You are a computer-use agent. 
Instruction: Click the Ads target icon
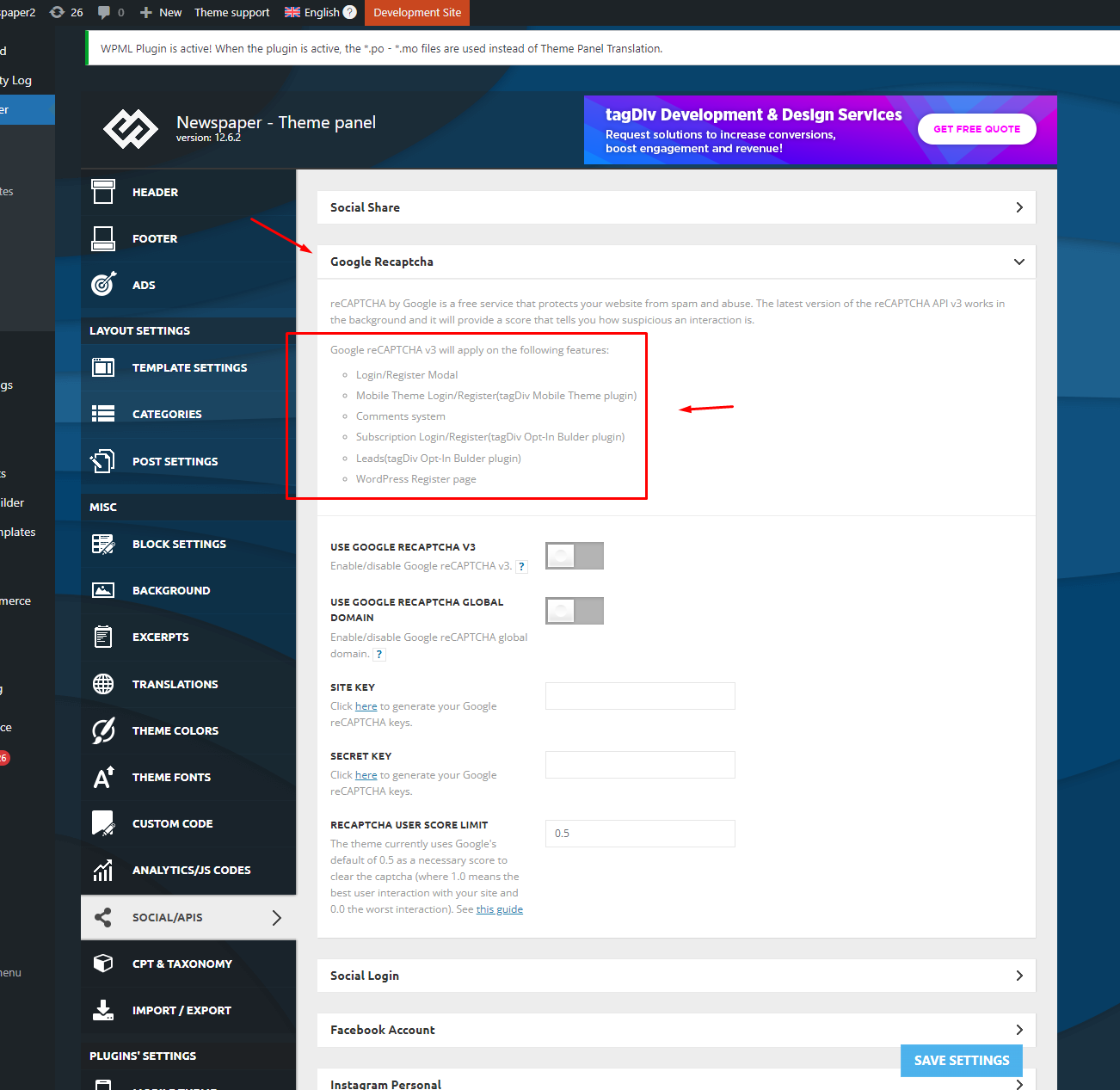click(103, 285)
